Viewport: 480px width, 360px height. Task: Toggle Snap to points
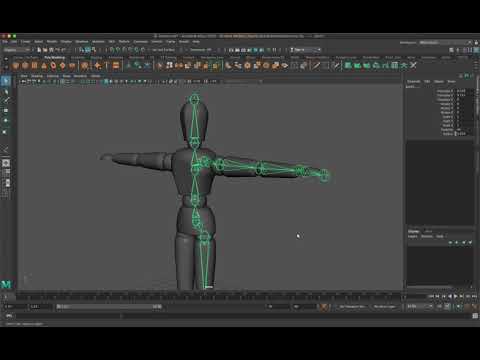click(x=124, y=50)
